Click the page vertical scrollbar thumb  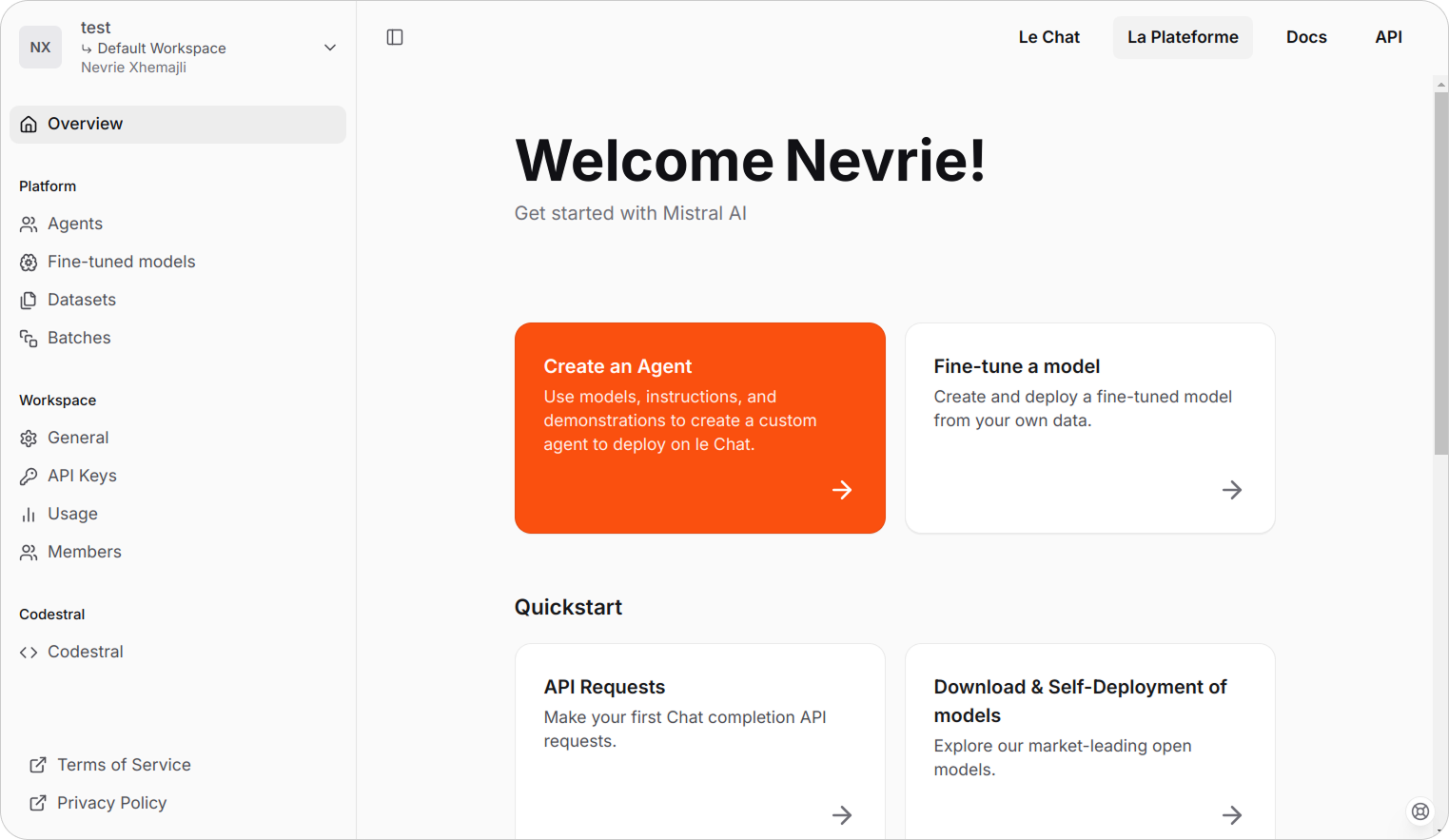(x=1440, y=274)
